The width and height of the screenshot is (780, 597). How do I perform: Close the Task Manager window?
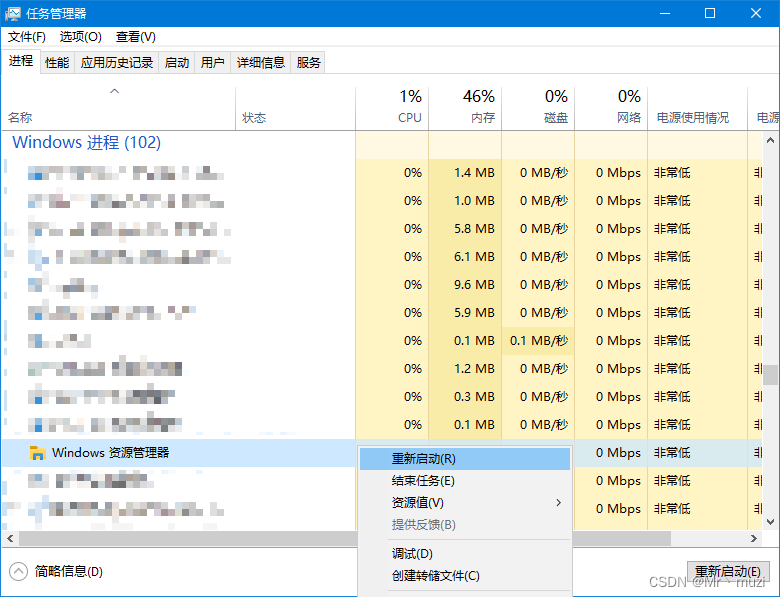756,13
